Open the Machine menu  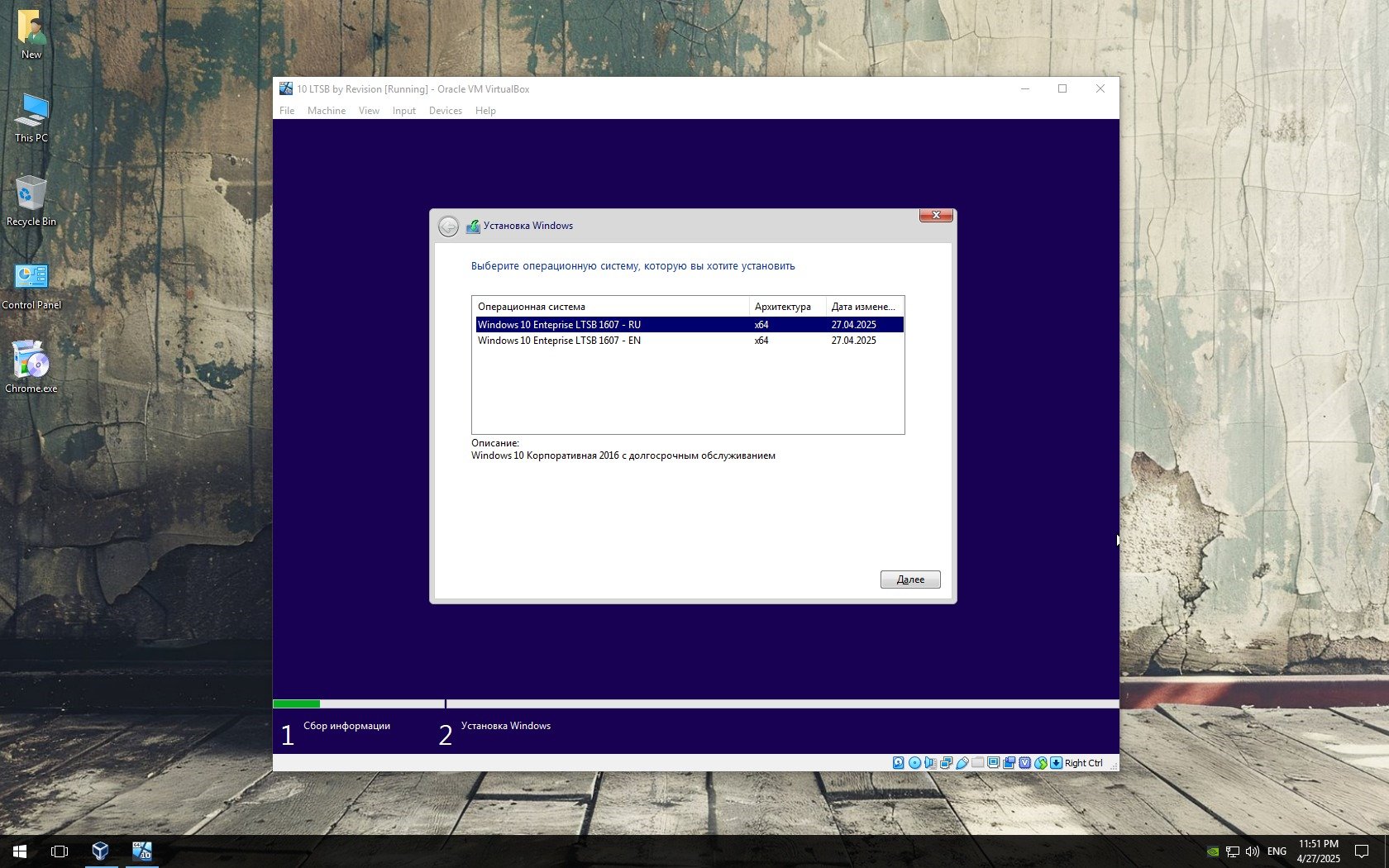click(326, 111)
